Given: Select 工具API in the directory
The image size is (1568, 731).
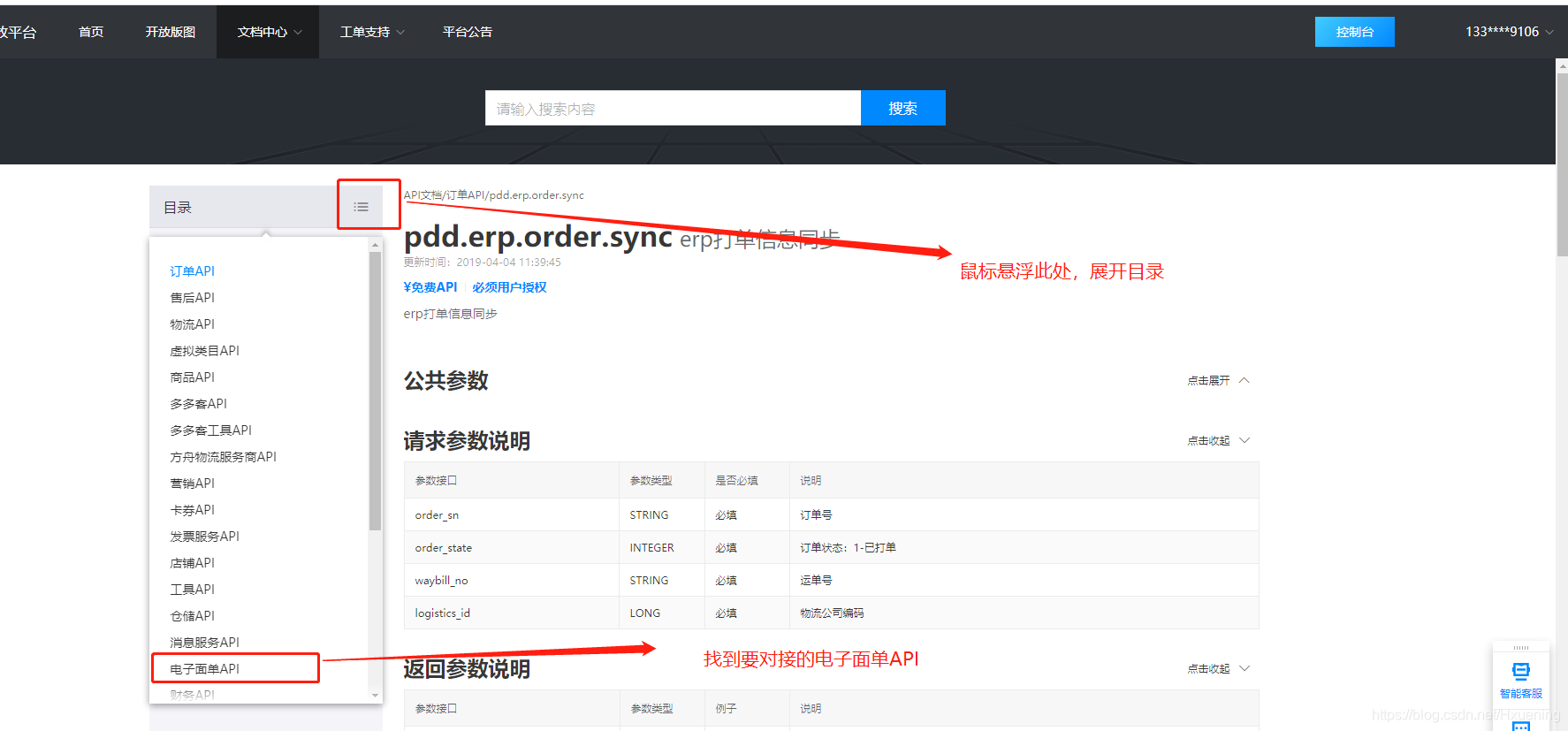Looking at the screenshot, I should click(x=192, y=590).
